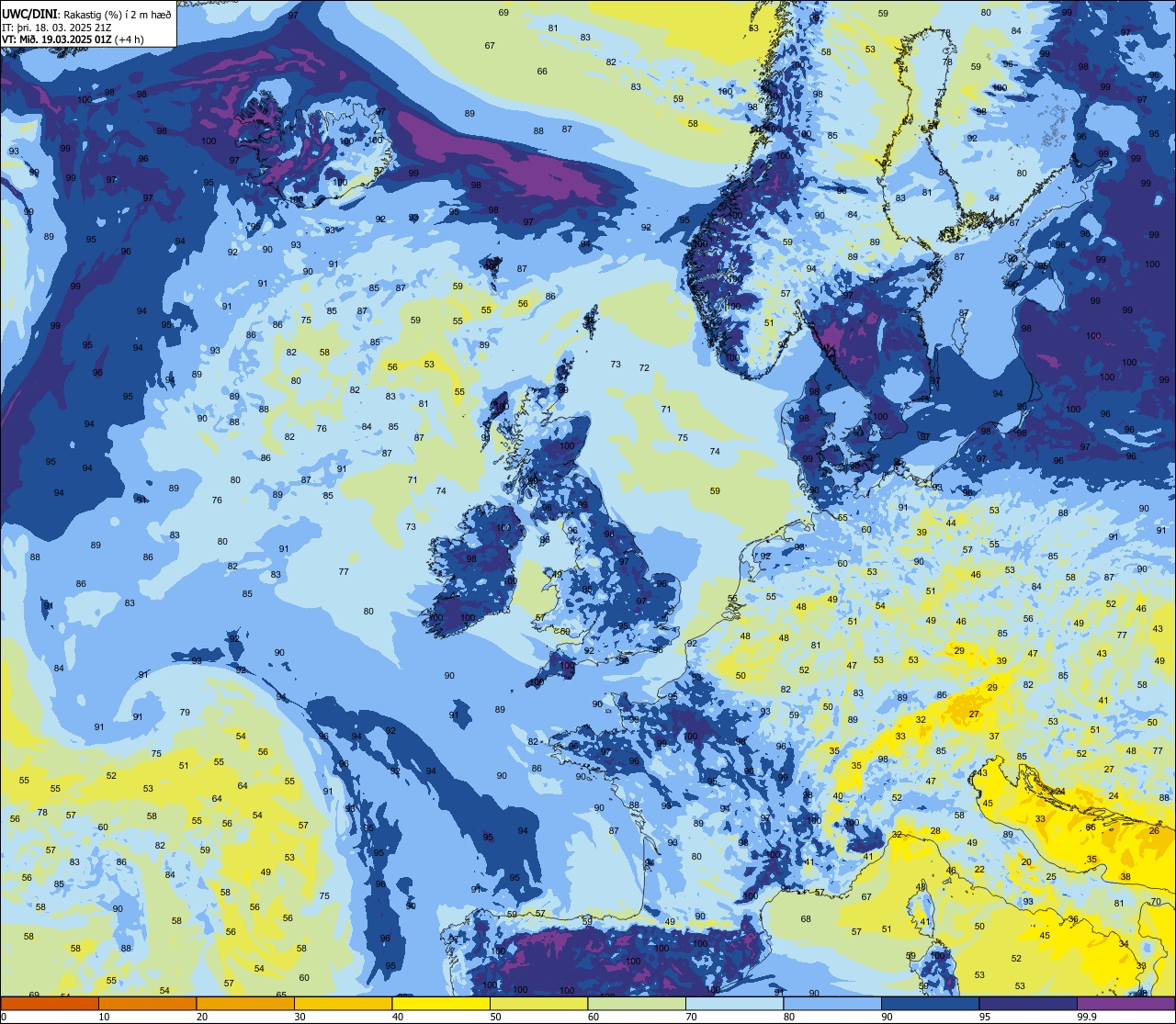The width and height of the screenshot is (1176, 1024).
Task: Click the '80' tick label on the legend
Action: [789, 1017]
